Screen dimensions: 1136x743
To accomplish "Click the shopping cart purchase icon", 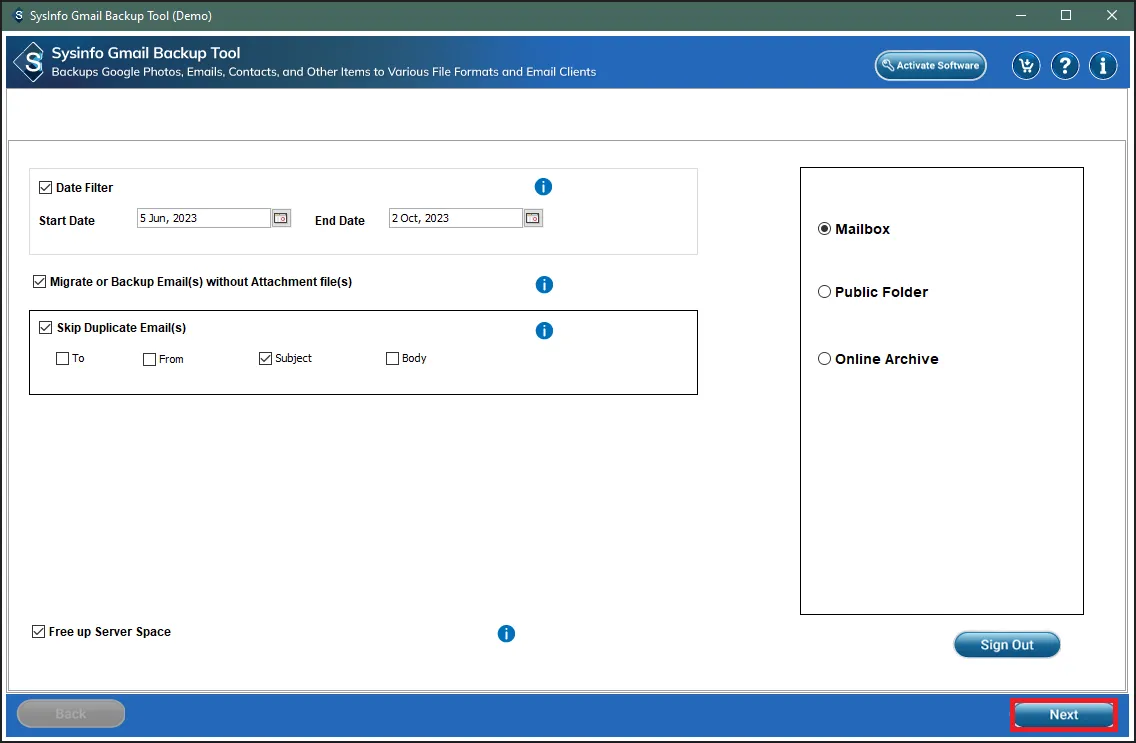I will [1026, 66].
